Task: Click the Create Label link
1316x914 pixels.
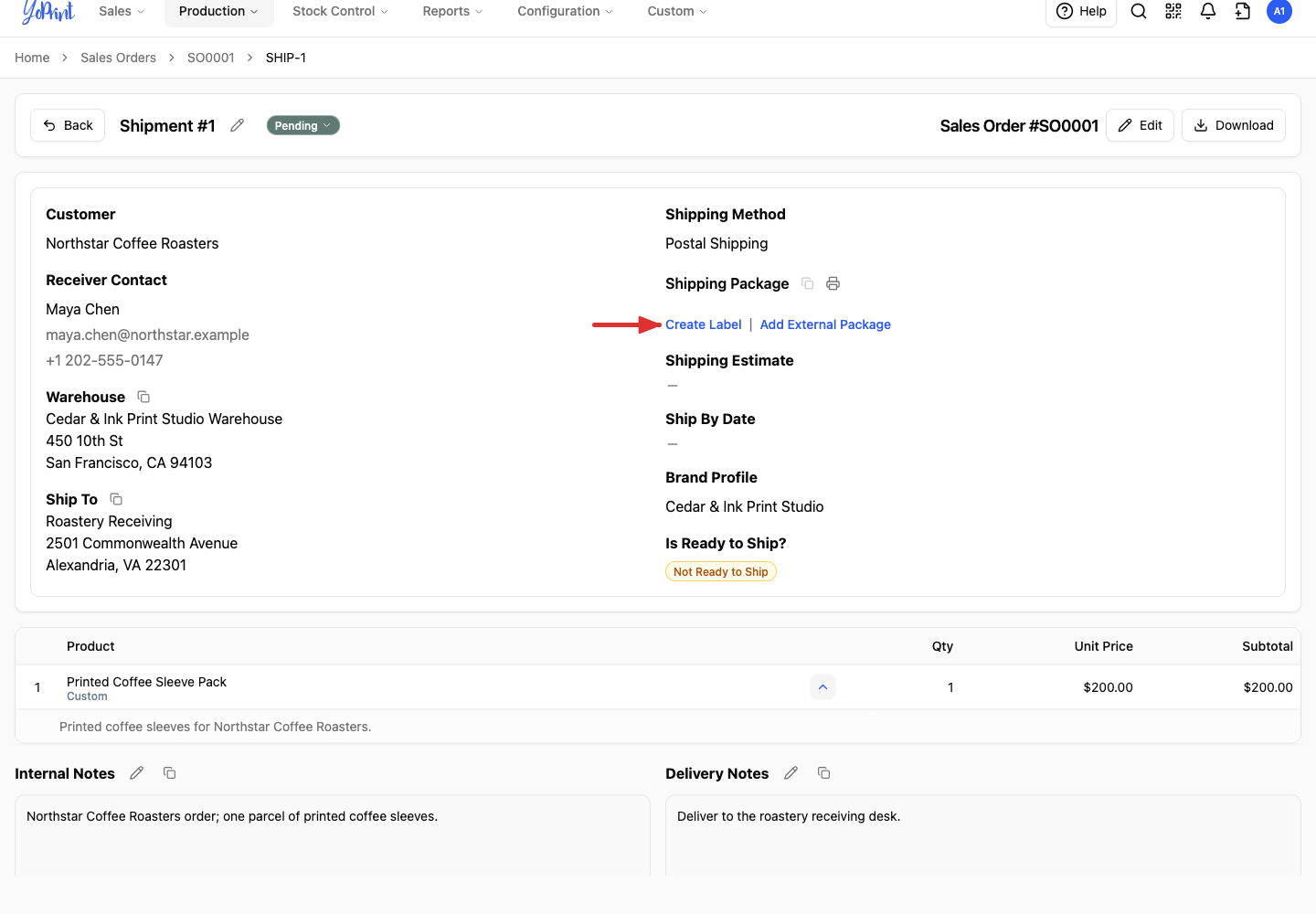Action: click(x=704, y=324)
